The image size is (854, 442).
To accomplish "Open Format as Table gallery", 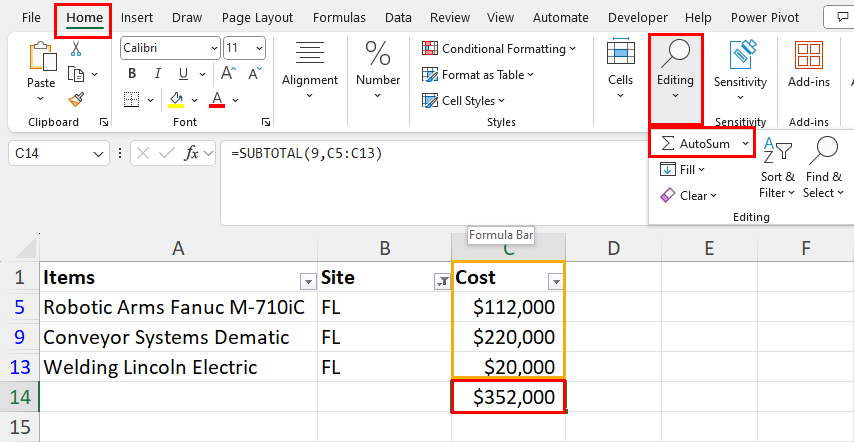I will (478, 75).
